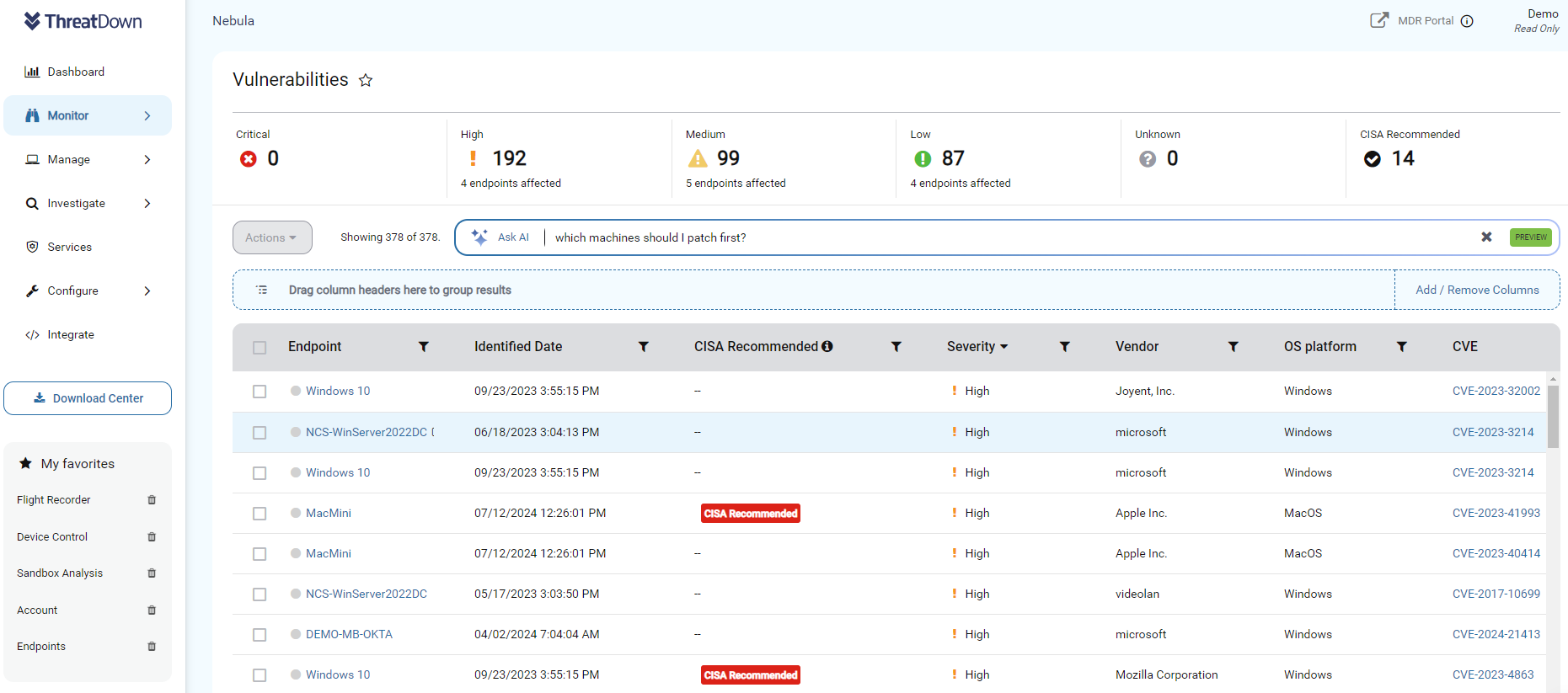The width and height of the screenshot is (1568, 693).
Task: Delete Flight Recorder from favorites
Action: click(x=152, y=500)
